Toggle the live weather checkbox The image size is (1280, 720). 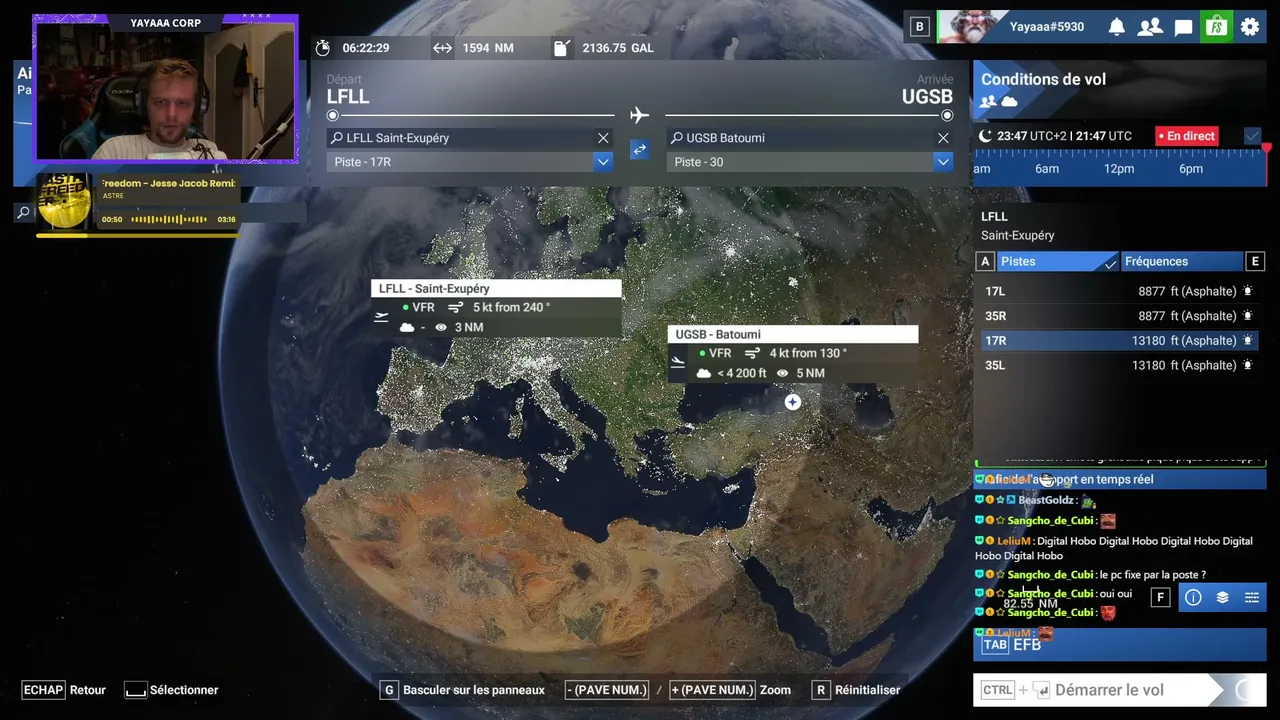click(1253, 136)
